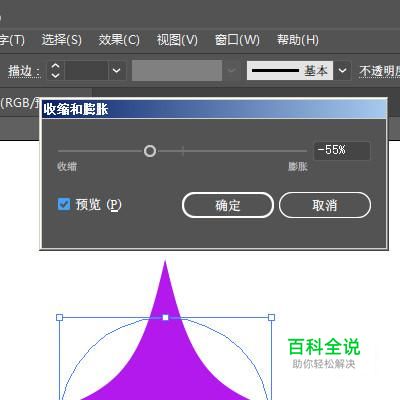Open the 效果(C) menu

[x=119, y=40]
